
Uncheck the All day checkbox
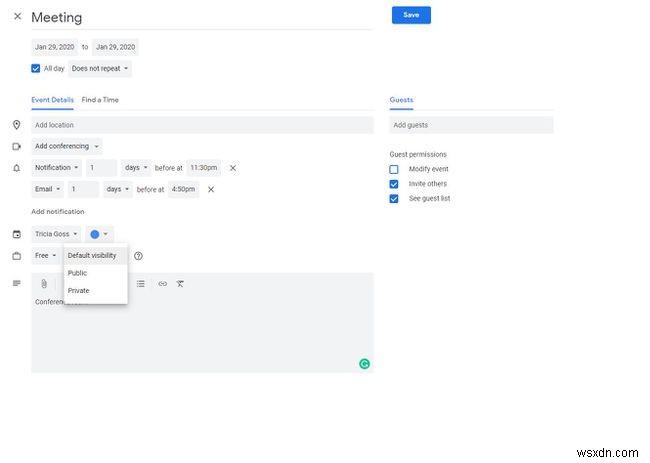click(x=36, y=68)
